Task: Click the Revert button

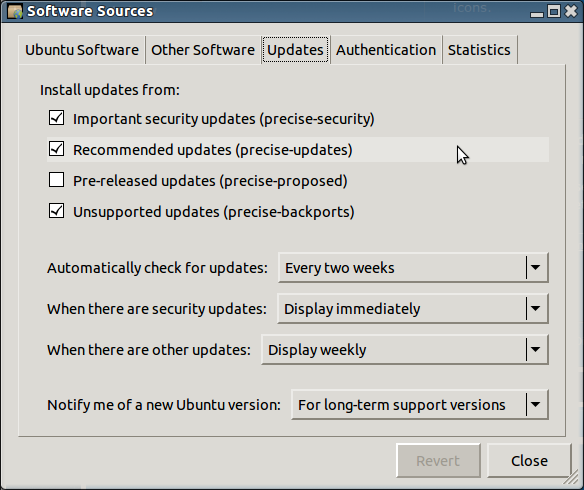Action: [438, 461]
